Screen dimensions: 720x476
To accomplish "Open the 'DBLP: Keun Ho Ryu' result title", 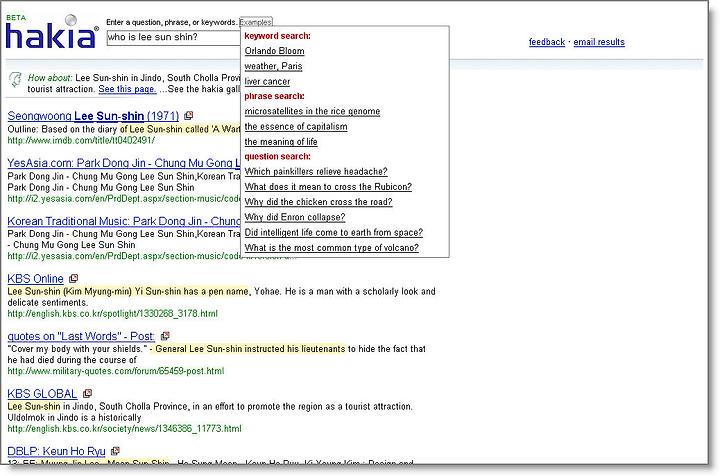I will click(x=56, y=451).
